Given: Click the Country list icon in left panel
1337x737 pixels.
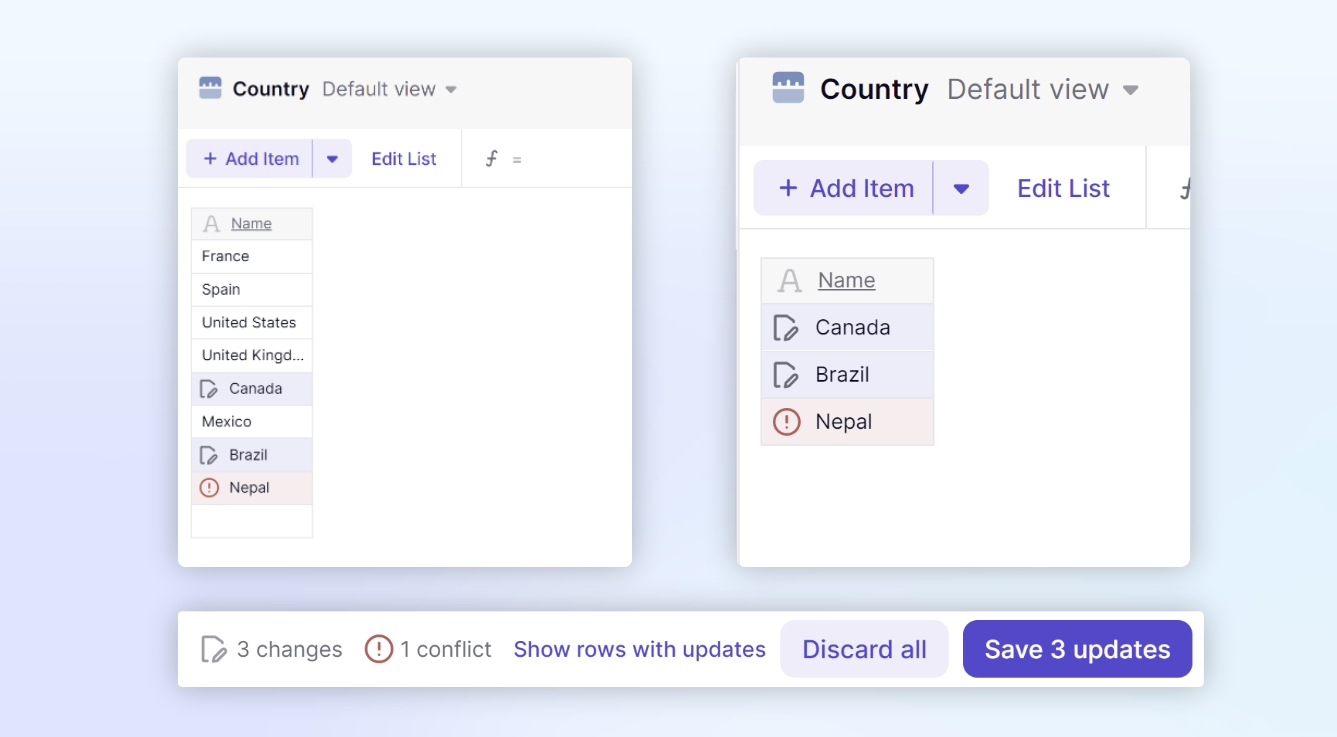Looking at the screenshot, I should 210,88.
